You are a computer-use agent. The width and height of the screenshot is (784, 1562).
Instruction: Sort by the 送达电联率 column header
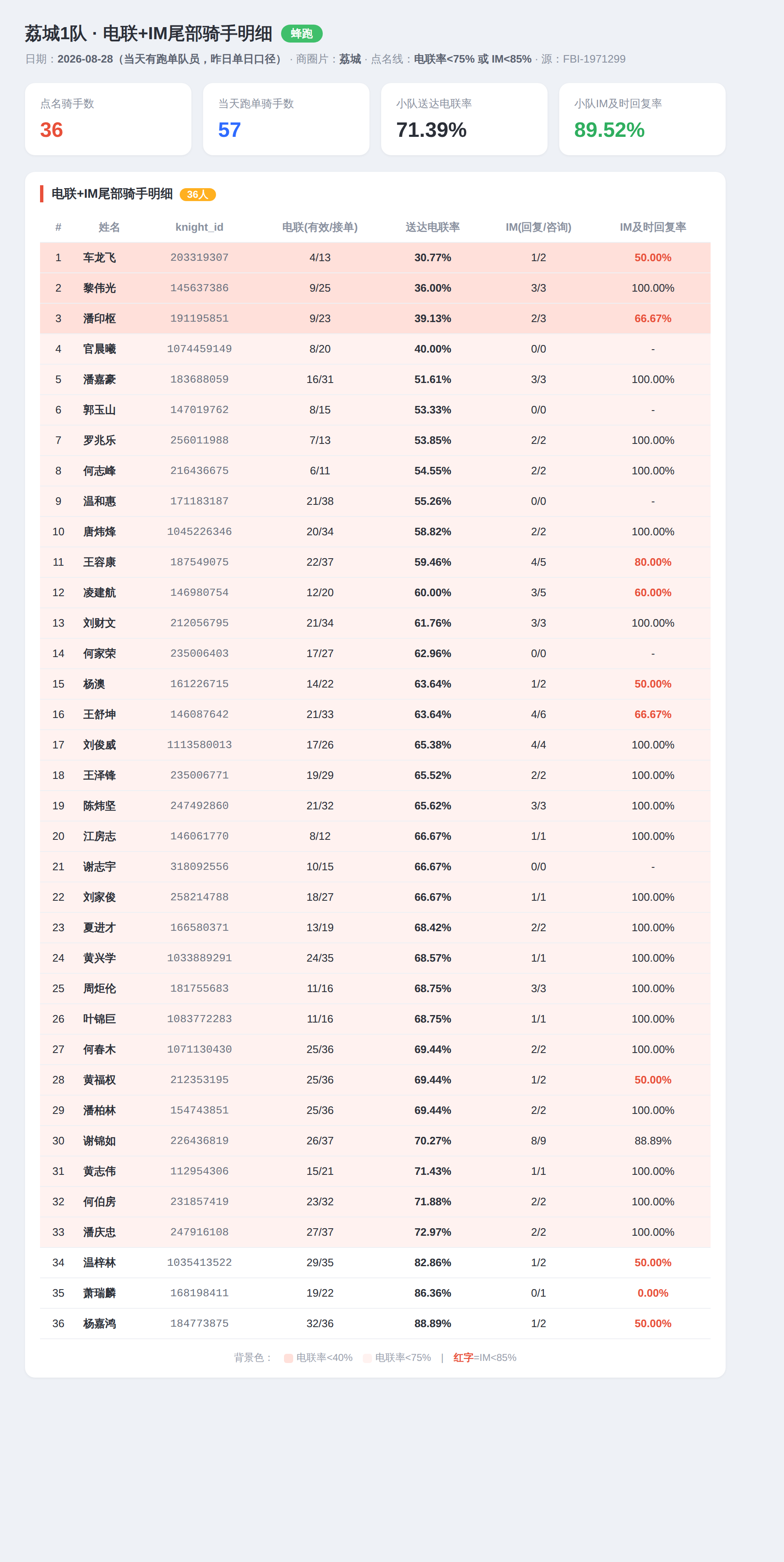pyautogui.click(x=432, y=227)
